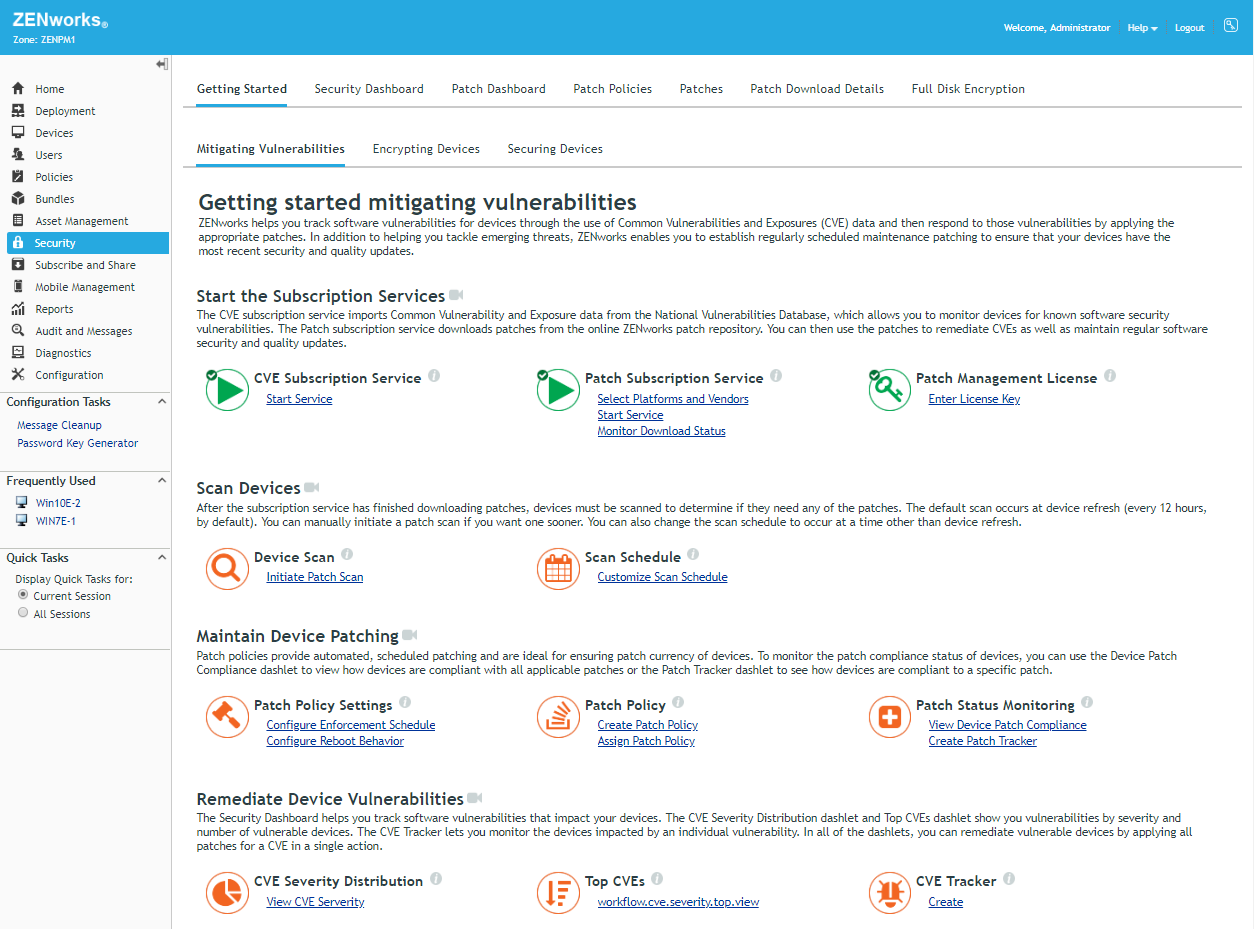The width and height of the screenshot is (1254, 929).
Task: Show info for Device Scan
Action: (x=347, y=554)
